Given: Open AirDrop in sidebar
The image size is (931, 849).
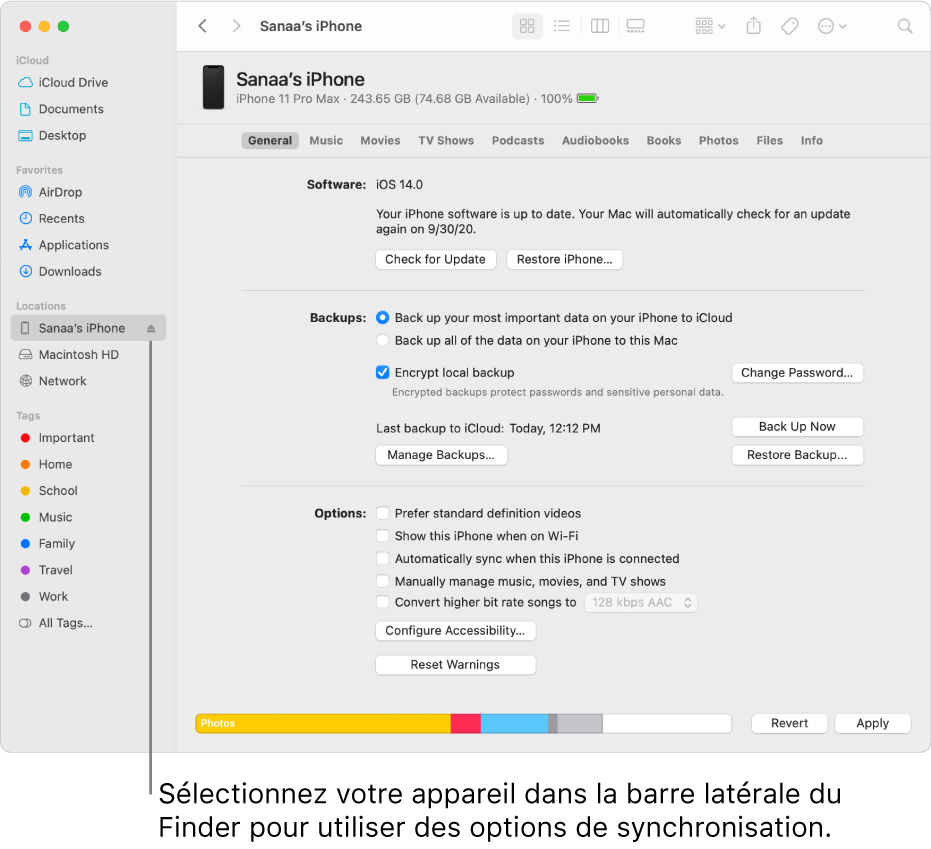Looking at the screenshot, I should [x=50, y=192].
